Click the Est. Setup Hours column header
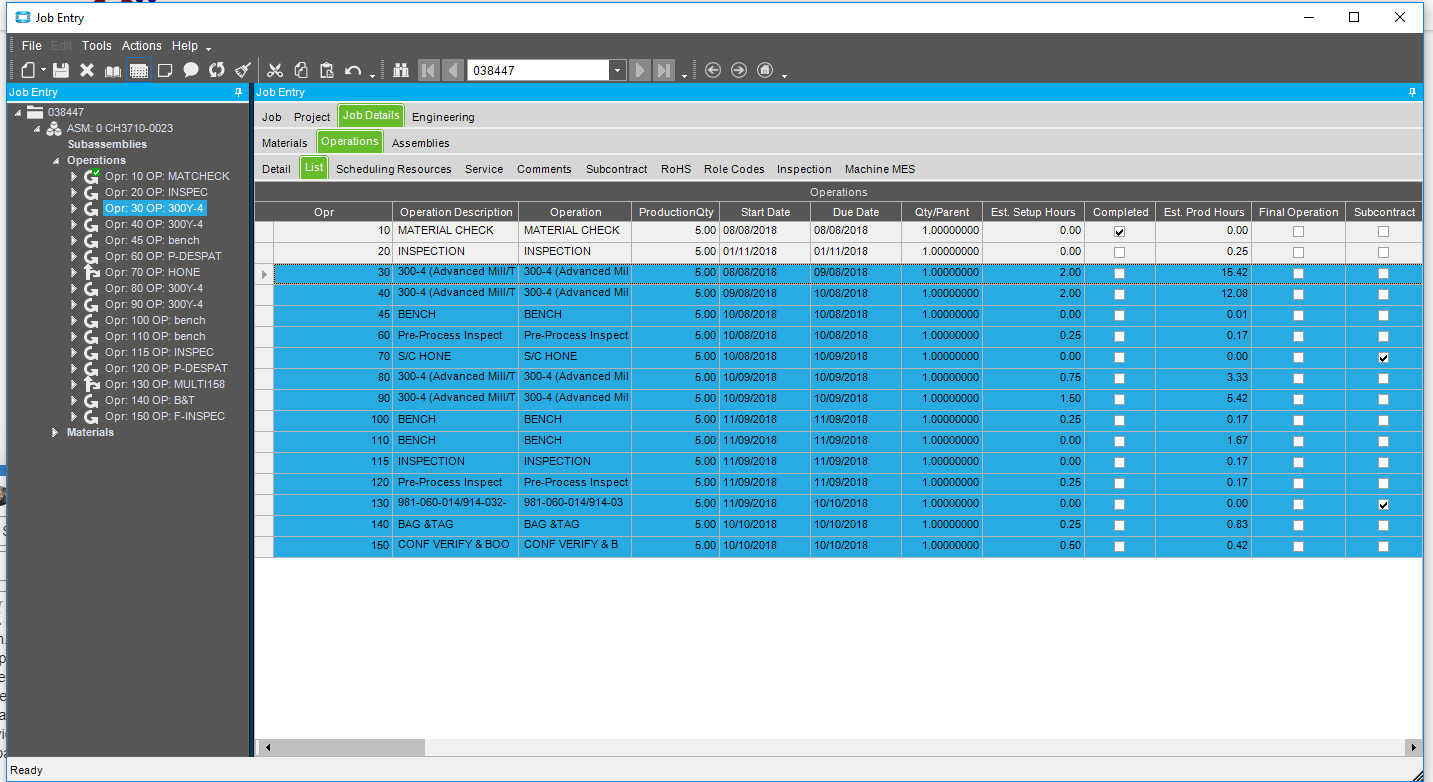Viewport: 1433px width, 782px height. pos(1033,212)
